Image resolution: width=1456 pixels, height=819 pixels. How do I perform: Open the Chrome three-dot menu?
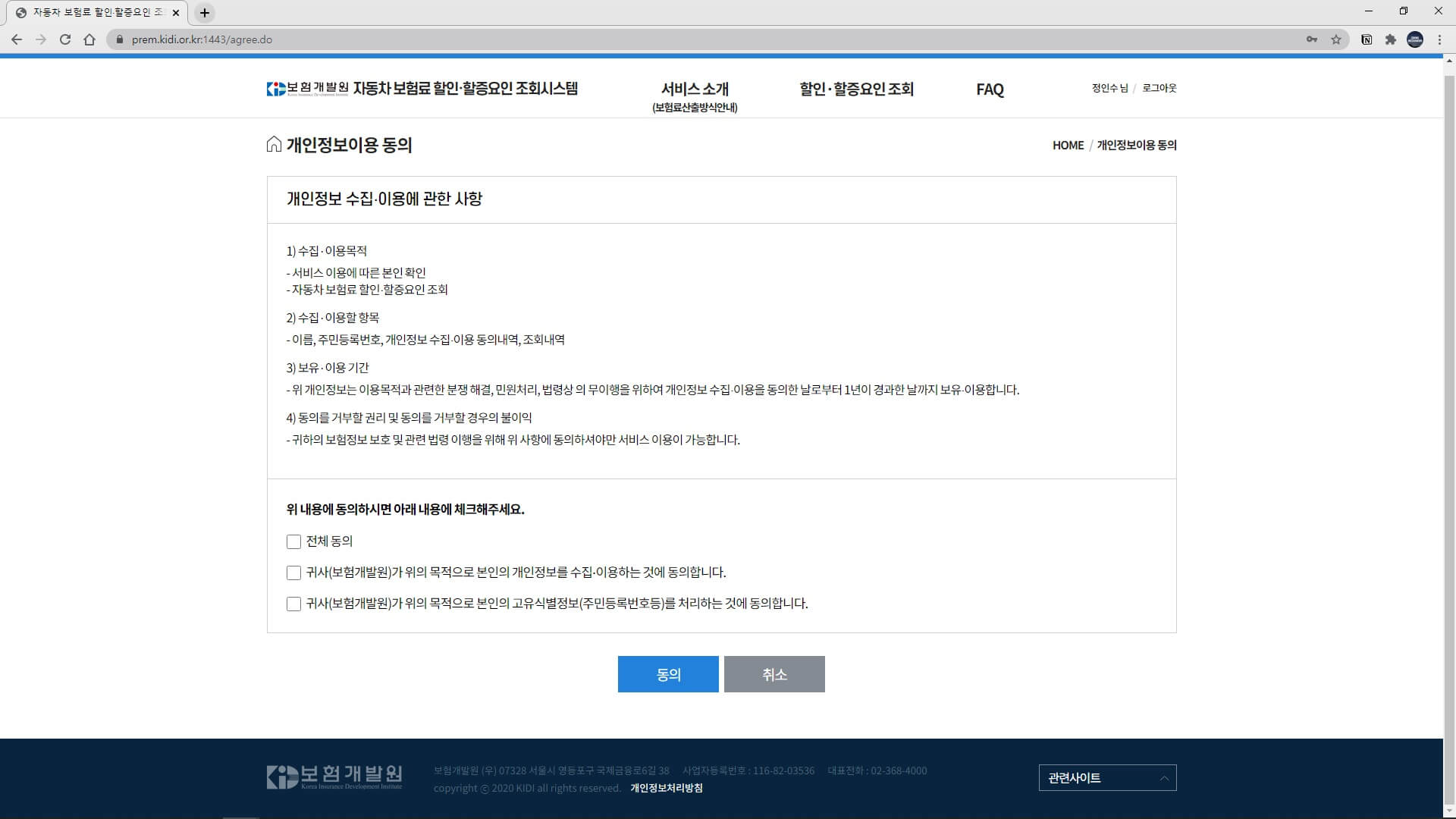(1439, 39)
